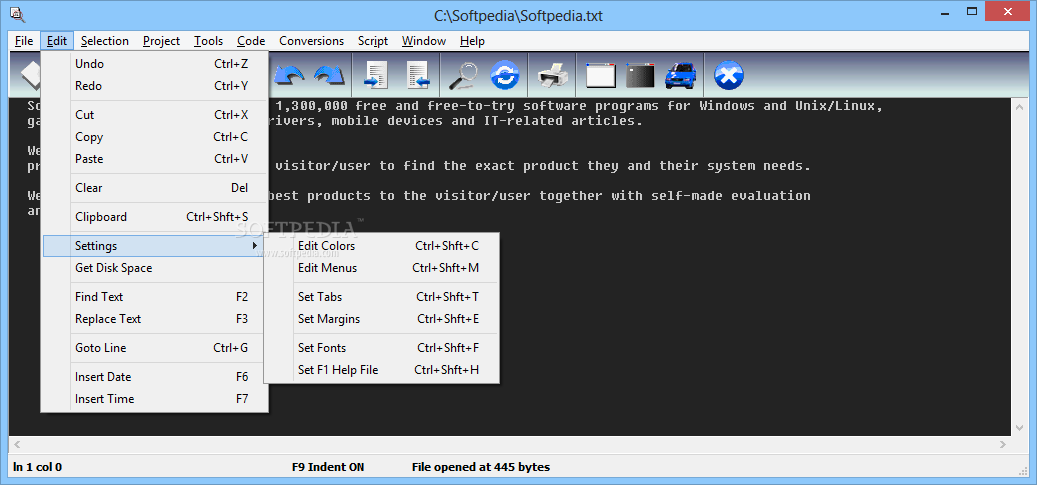Open the Code menu
Screen dimensions: 1037x485
pyautogui.click(x=251, y=41)
